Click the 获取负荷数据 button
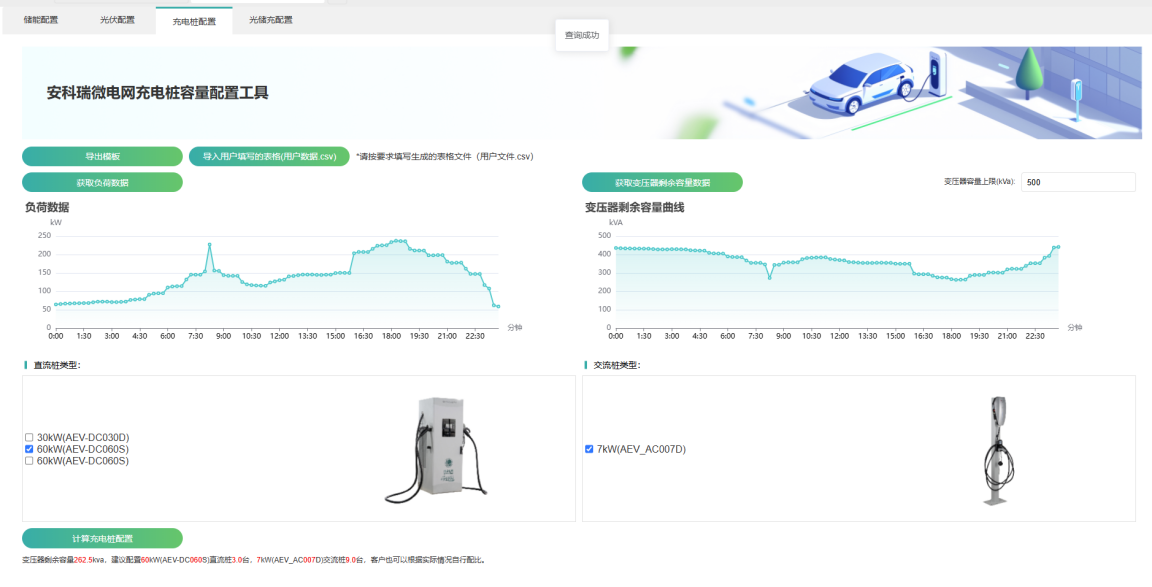 [102, 182]
